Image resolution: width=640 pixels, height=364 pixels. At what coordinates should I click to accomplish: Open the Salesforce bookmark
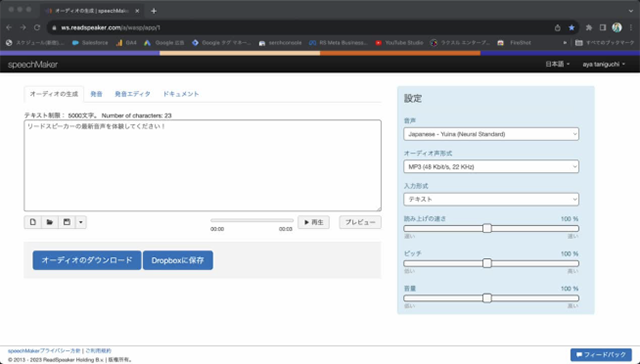pos(90,42)
